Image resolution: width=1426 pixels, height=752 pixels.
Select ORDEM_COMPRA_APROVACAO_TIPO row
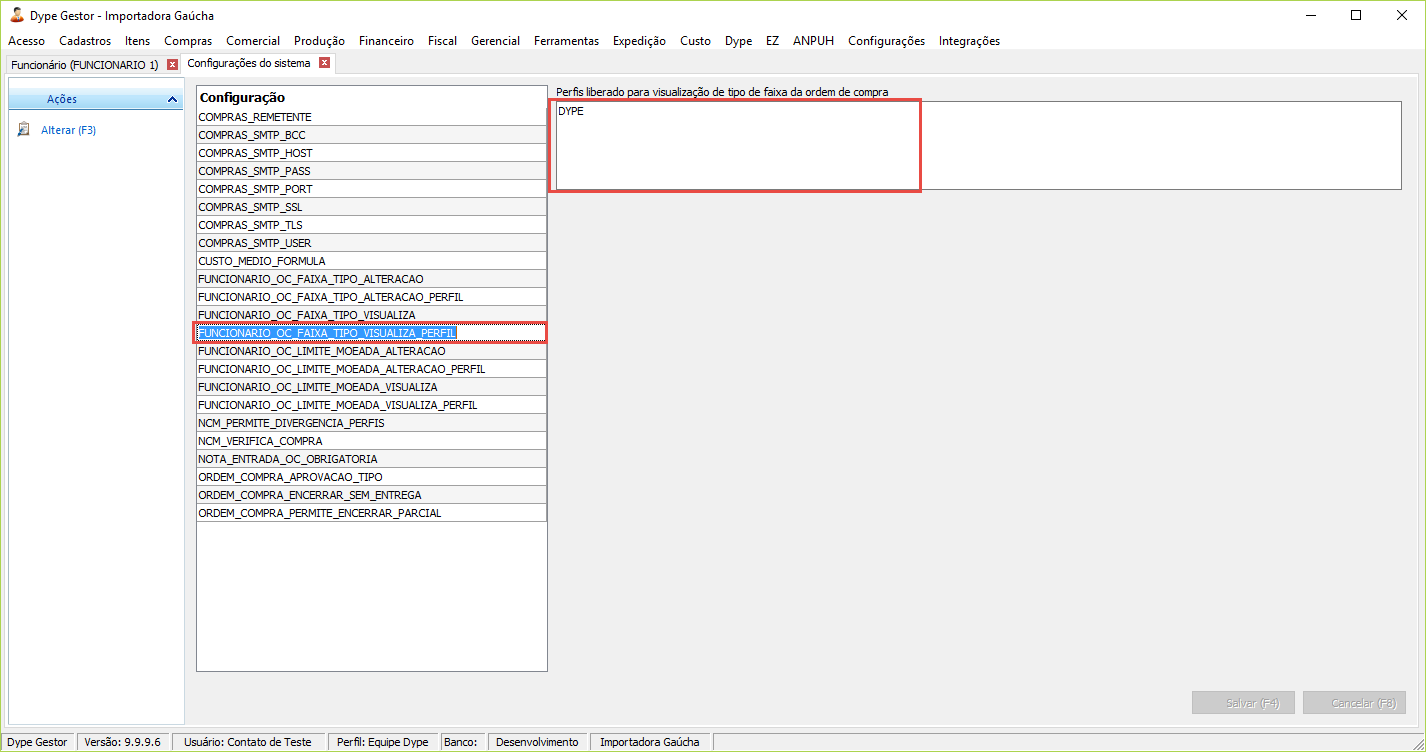click(371, 477)
